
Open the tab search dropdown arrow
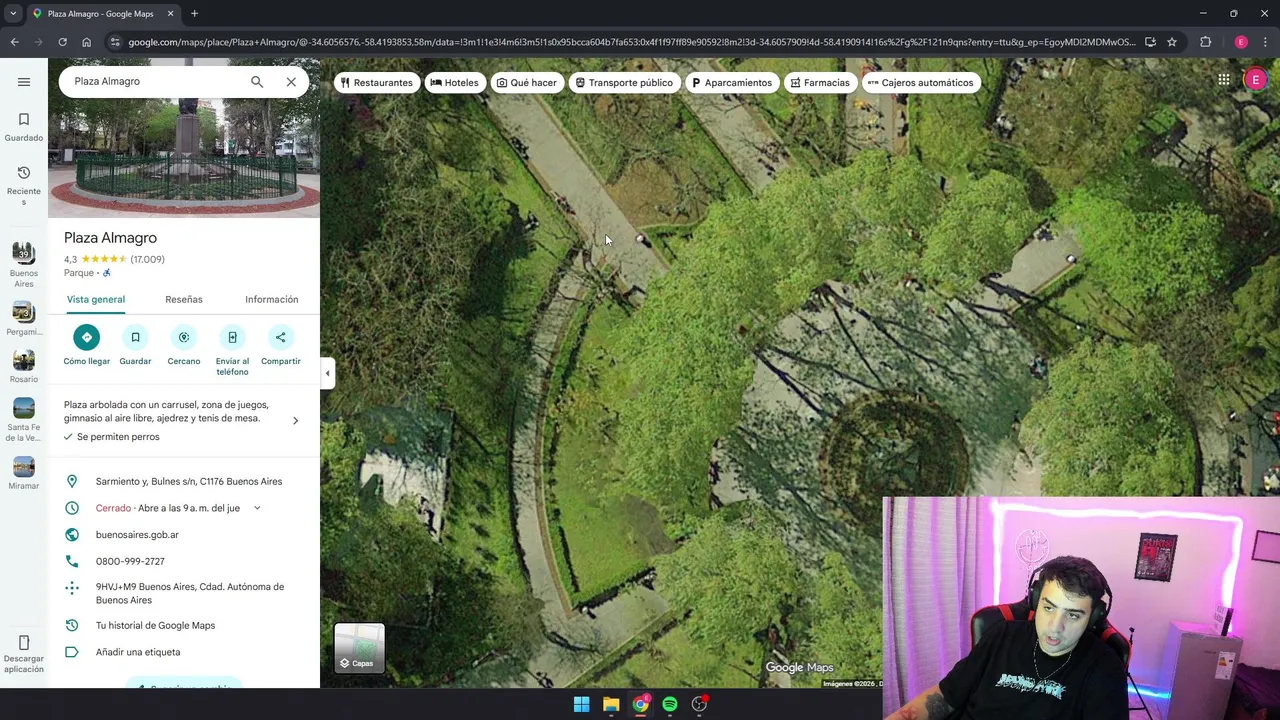click(12, 13)
